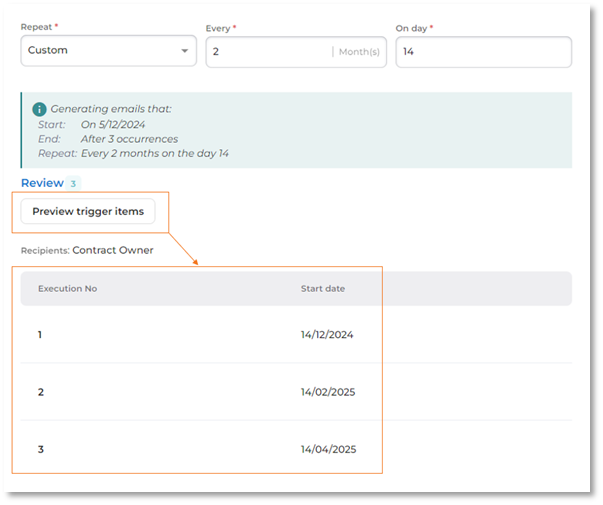Screen dimensions: 603x505
Task: Click the Month(s) unit label
Action: point(359,52)
